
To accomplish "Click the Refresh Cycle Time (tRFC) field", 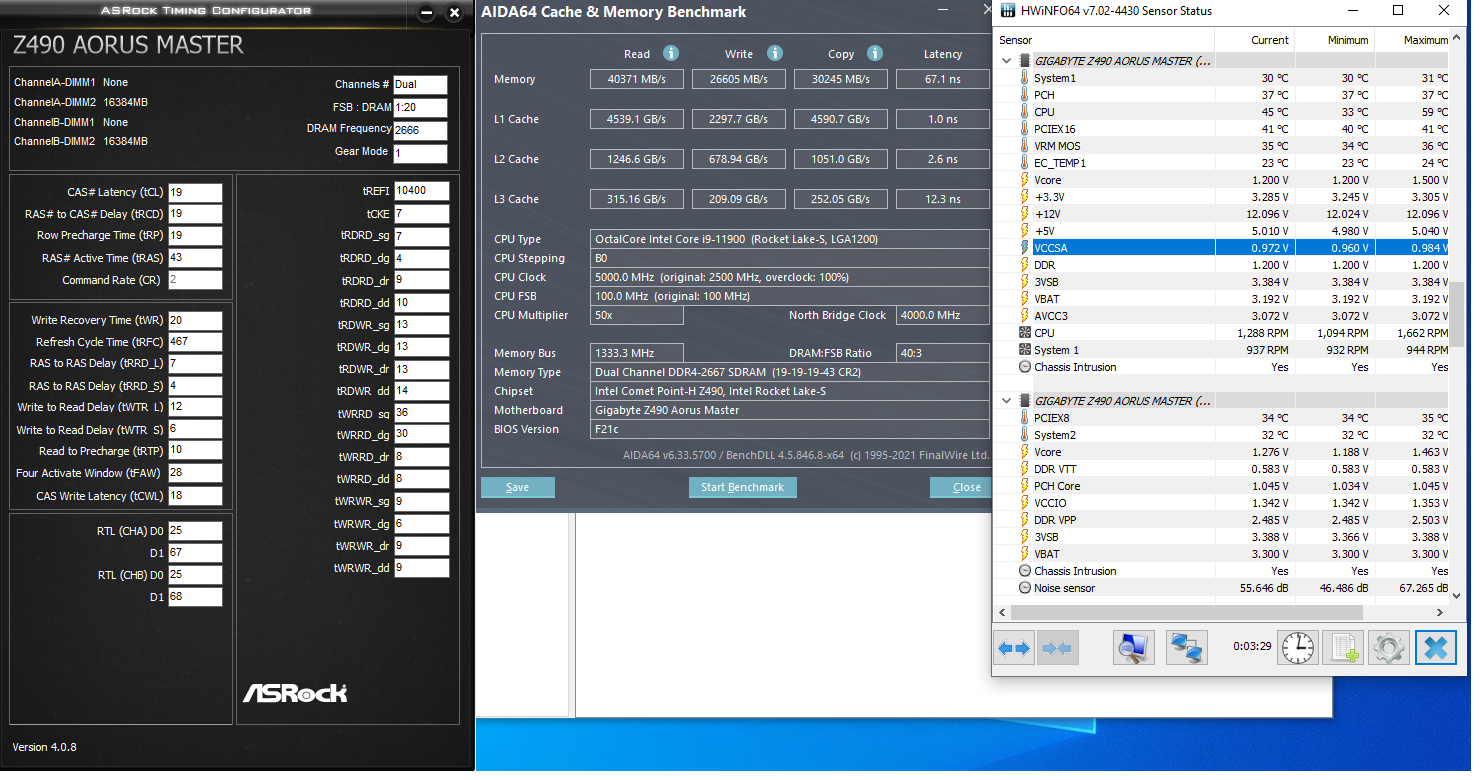I will point(195,342).
